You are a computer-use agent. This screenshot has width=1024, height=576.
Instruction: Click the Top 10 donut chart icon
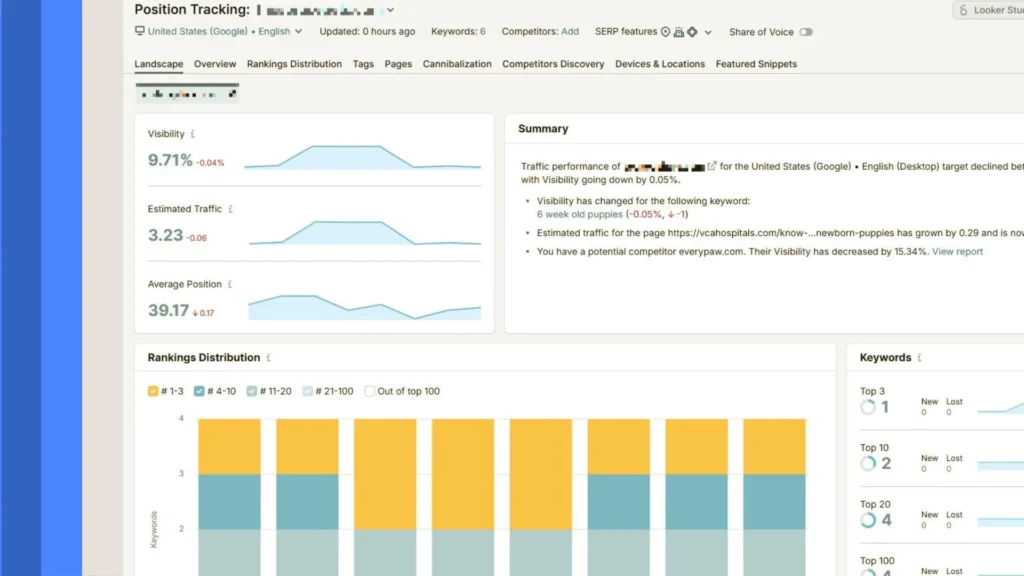868,464
